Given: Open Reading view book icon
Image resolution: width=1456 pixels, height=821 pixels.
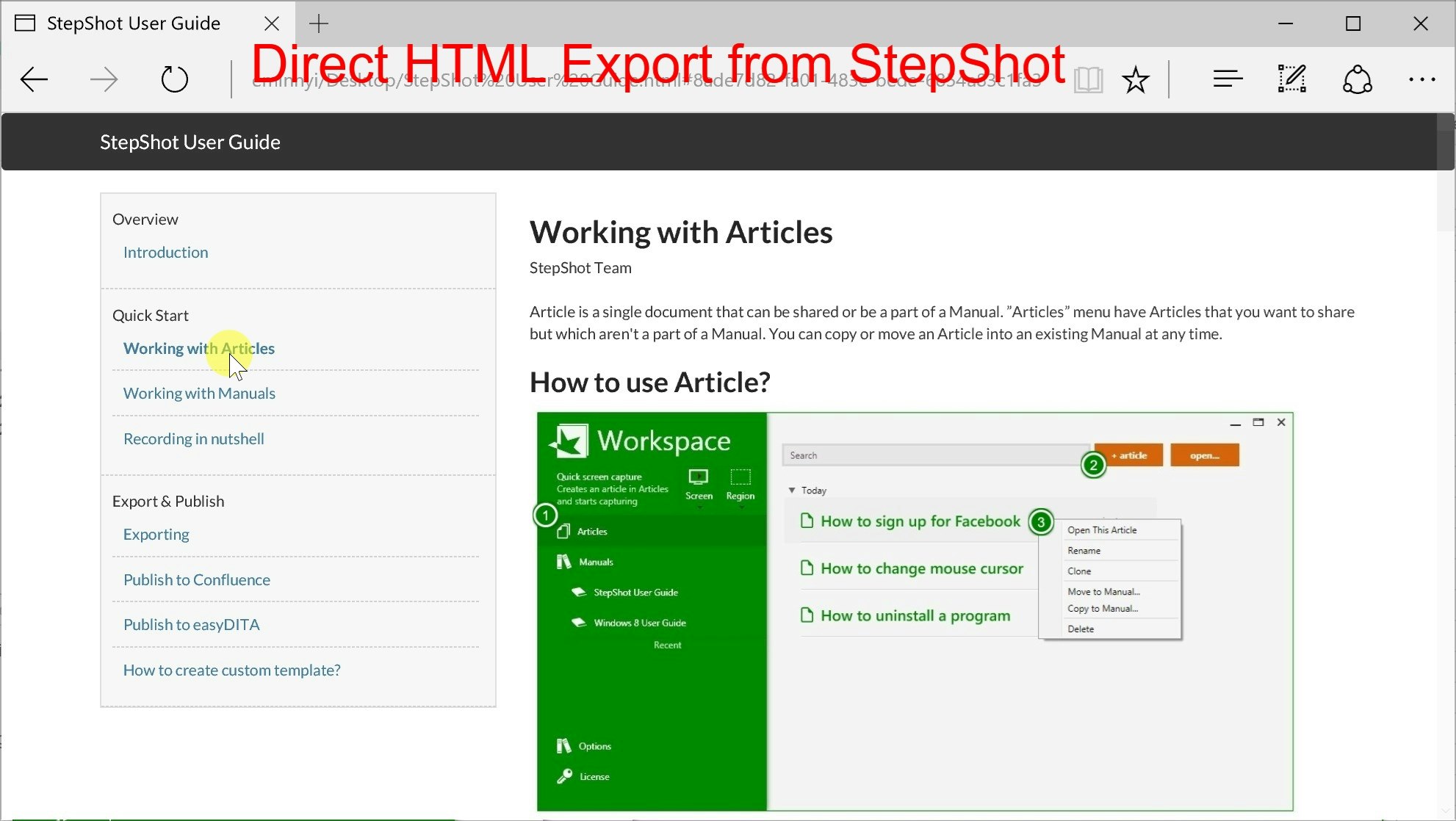Looking at the screenshot, I should tap(1088, 79).
